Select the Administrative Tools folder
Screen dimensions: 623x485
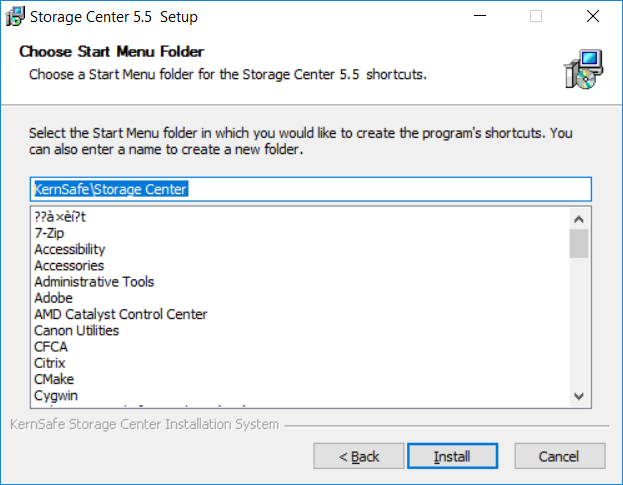[x=94, y=282]
